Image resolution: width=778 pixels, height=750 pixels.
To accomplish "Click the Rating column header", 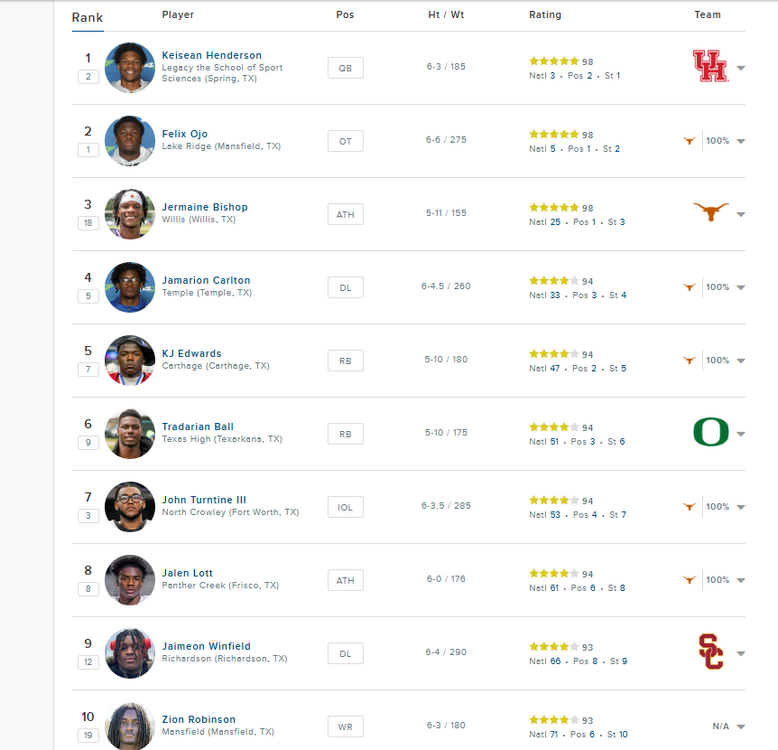I will tap(545, 15).
